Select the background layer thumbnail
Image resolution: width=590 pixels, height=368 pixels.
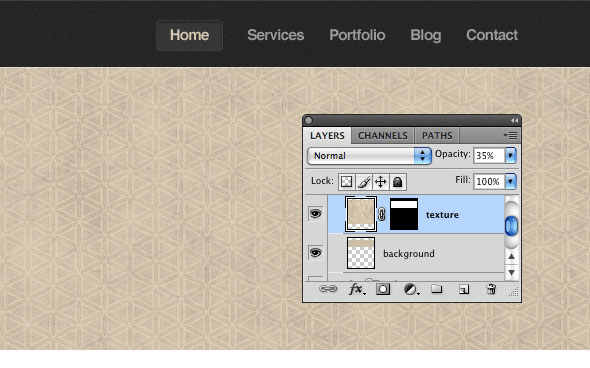[360, 253]
